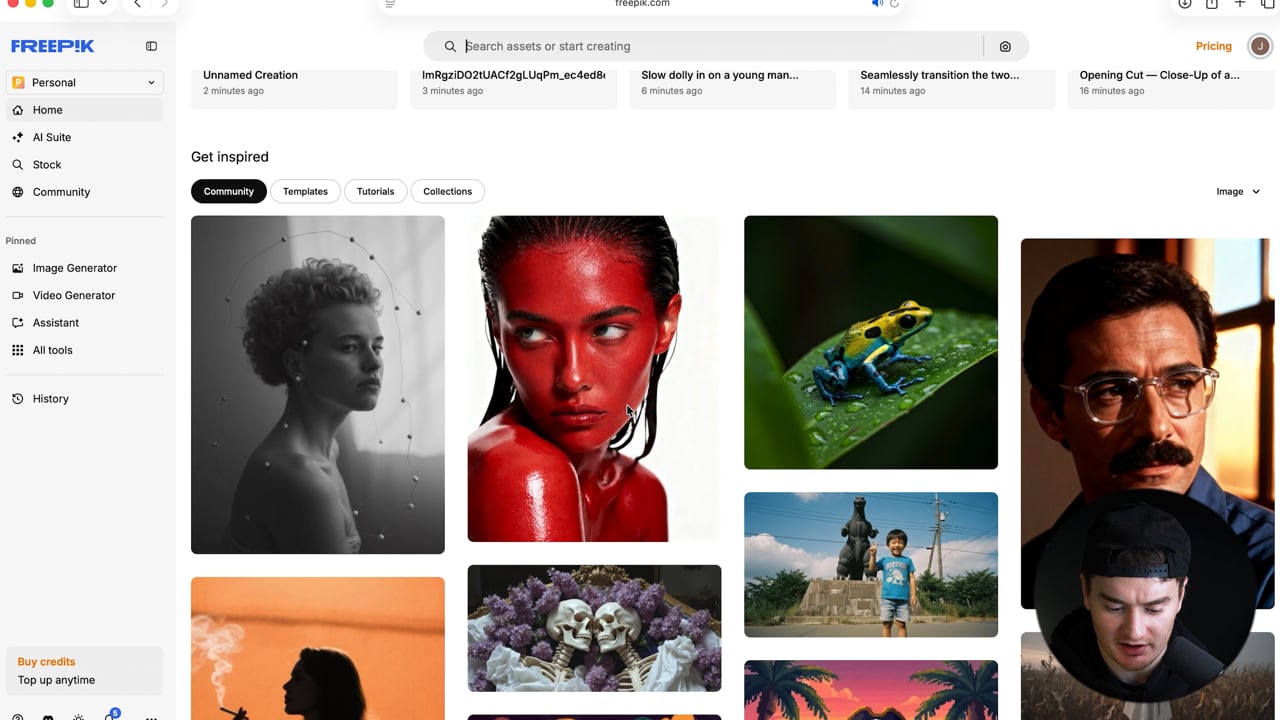Select the Community tab
Screen dimensions: 1280x720
pyautogui.click(x=229, y=191)
